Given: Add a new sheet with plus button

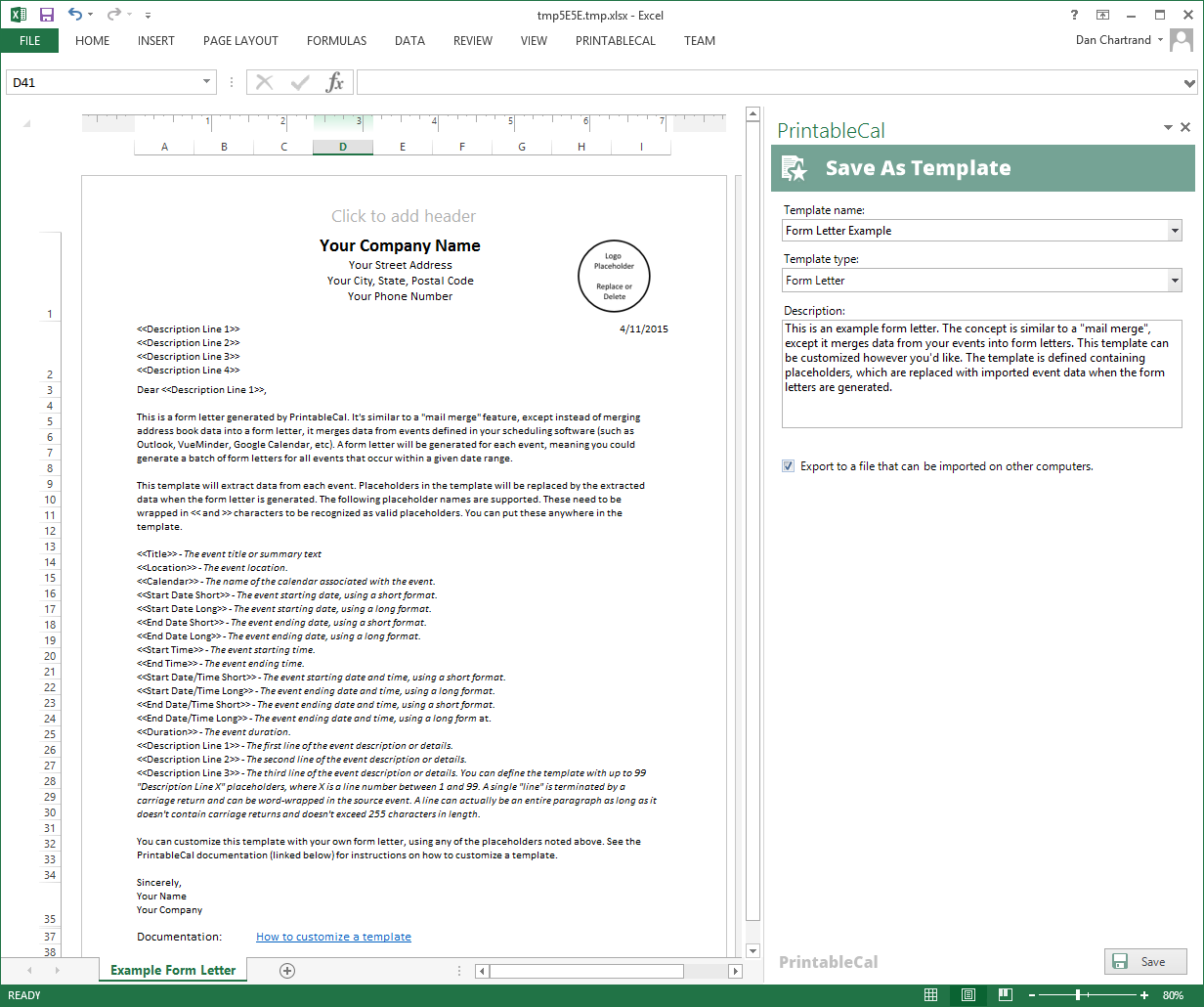Looking at the screenshot, I should click(287, 970).
